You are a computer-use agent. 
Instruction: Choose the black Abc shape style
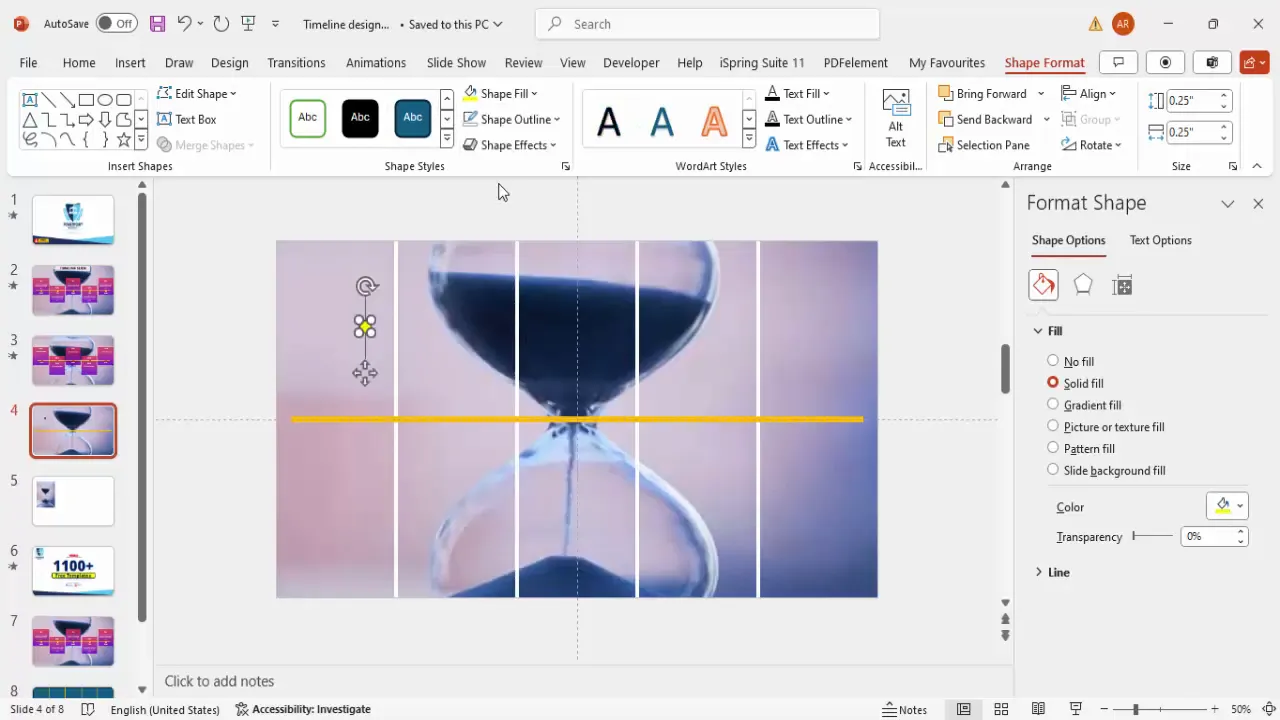[x=360, y=118]
